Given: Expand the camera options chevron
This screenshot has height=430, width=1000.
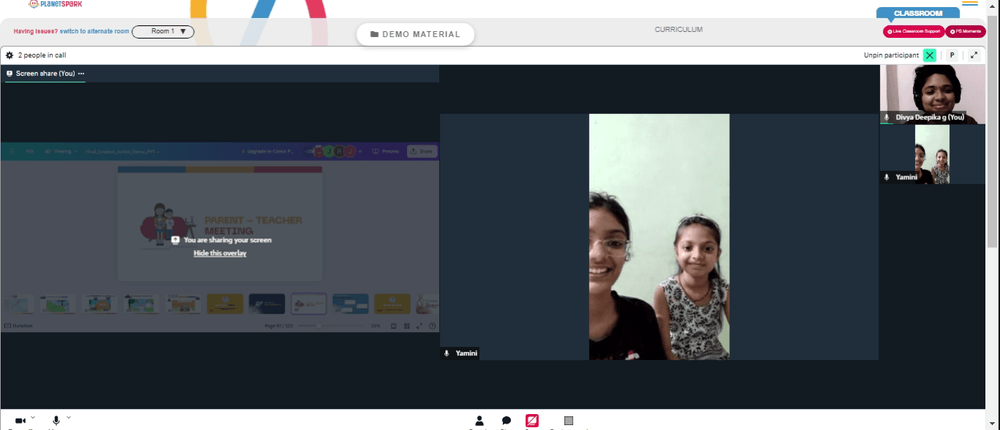Looking at the screenshot, I should coord(33,418).
